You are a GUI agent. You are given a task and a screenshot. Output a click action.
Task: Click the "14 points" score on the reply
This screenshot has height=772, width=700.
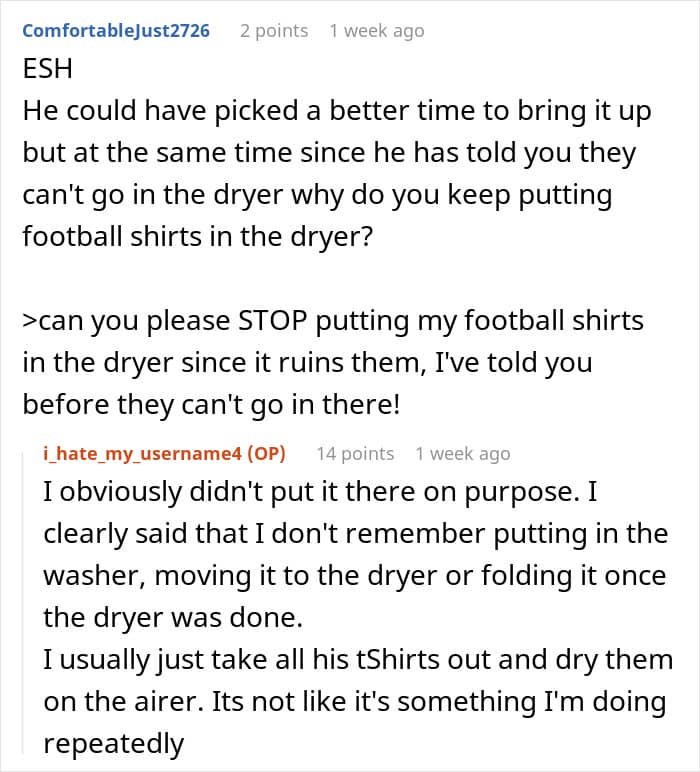(x=355, y=453)
